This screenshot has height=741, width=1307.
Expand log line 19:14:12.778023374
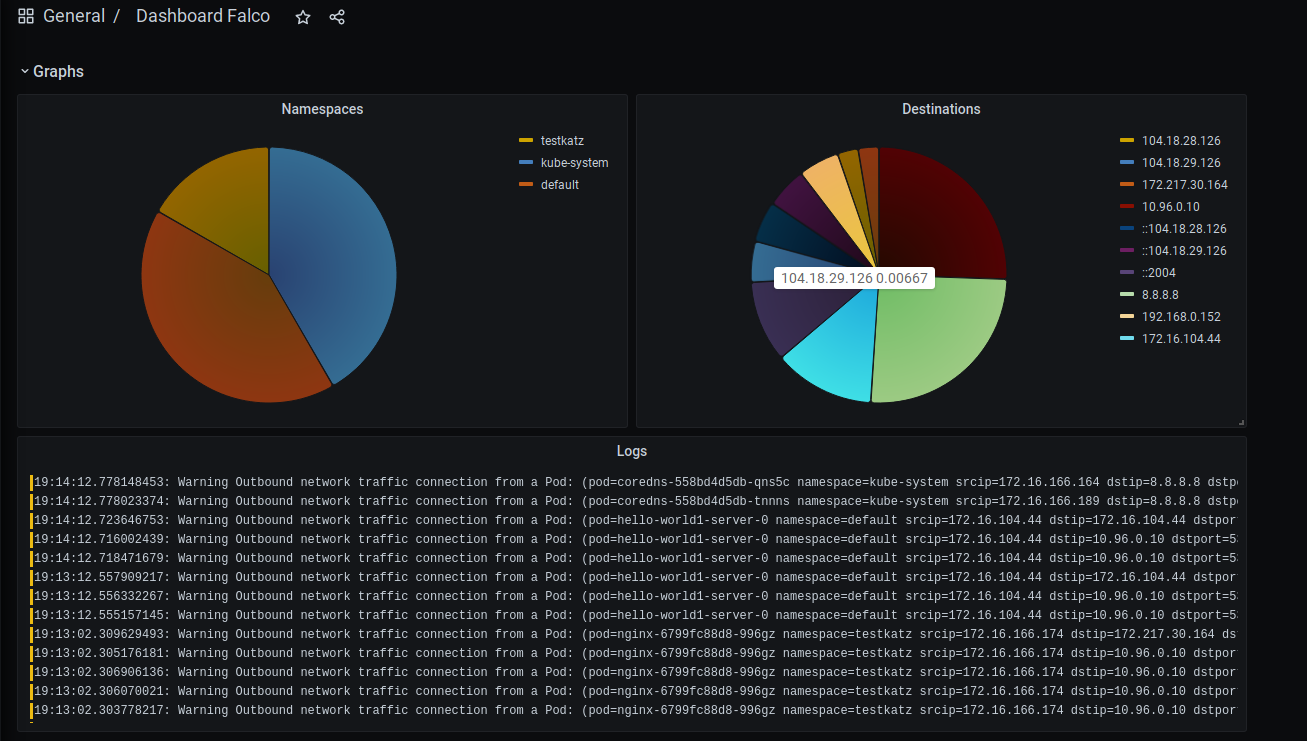pyautogui.click(x=634, y=502)
